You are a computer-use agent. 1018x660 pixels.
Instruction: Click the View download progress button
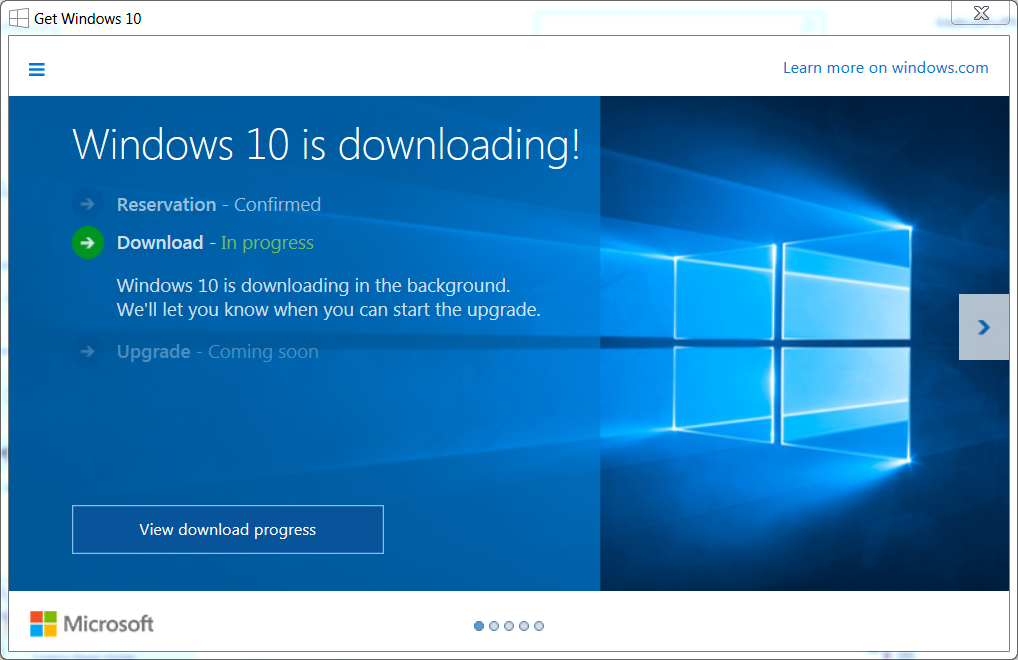coord(228,530)
